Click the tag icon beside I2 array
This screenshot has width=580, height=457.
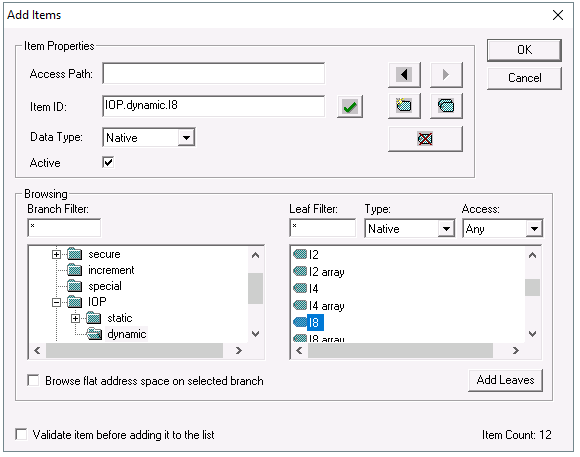[300, 271]
